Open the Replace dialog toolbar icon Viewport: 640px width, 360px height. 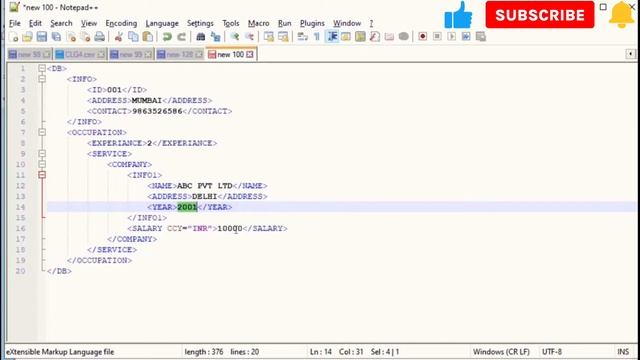[x=215, y=37]
